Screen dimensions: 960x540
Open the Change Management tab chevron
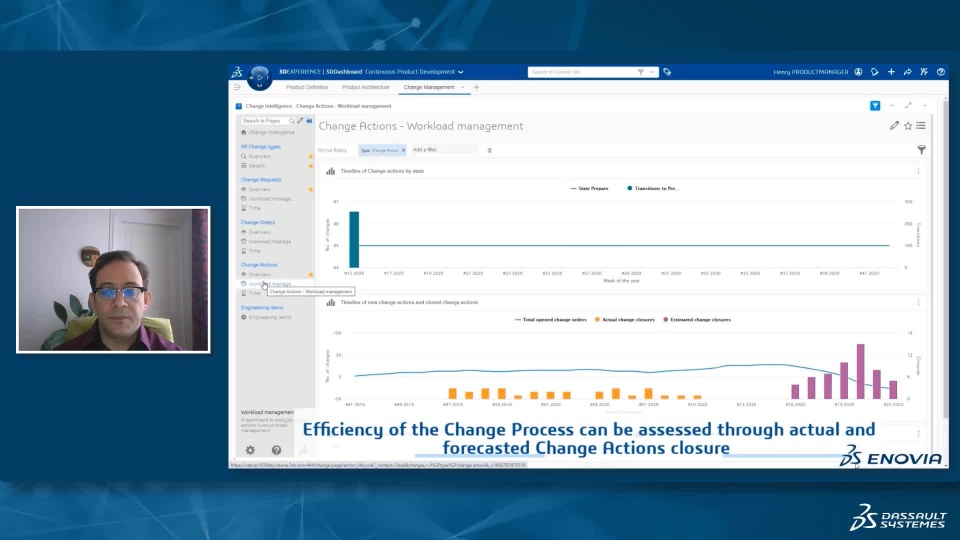pyautogui.click(x=463, y=88)
